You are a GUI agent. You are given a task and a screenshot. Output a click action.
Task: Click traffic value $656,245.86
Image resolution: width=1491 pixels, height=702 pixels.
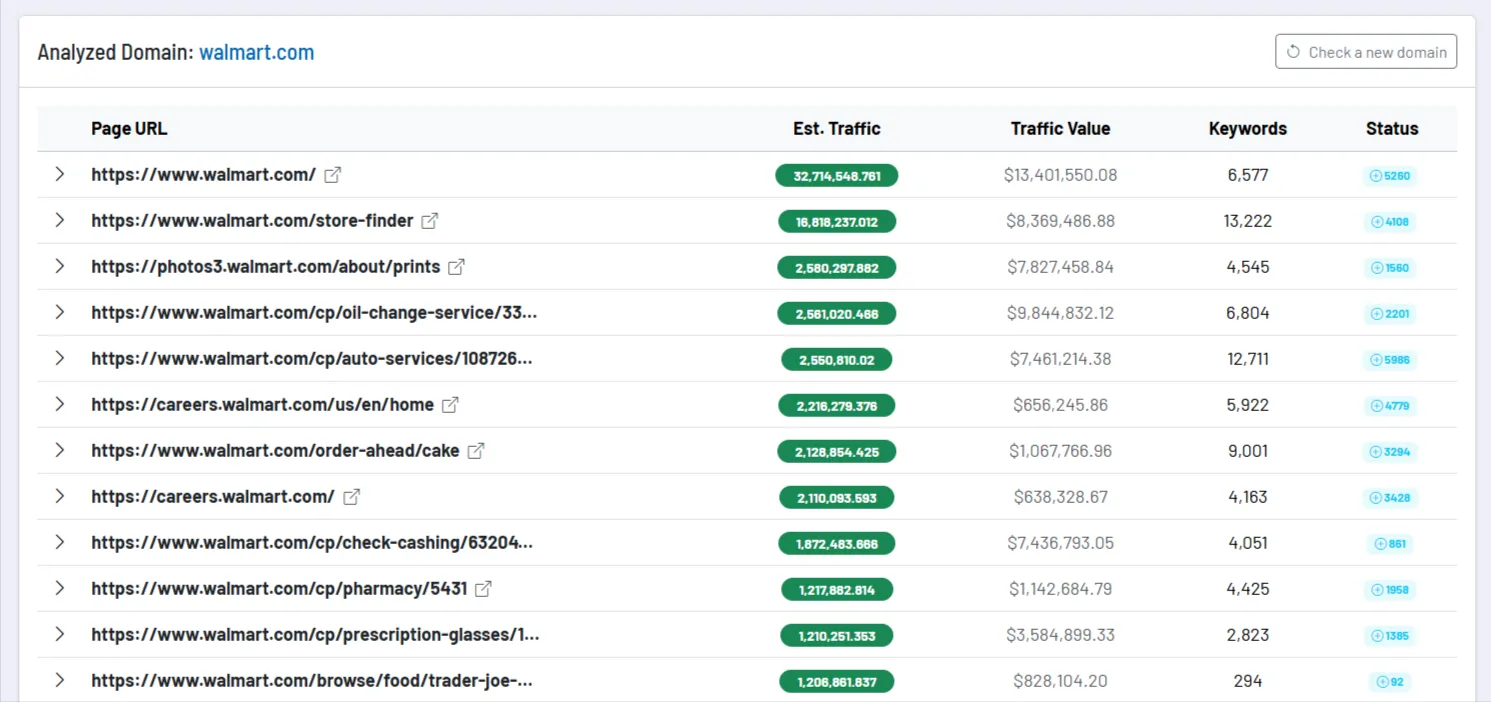click(1060, 405)
